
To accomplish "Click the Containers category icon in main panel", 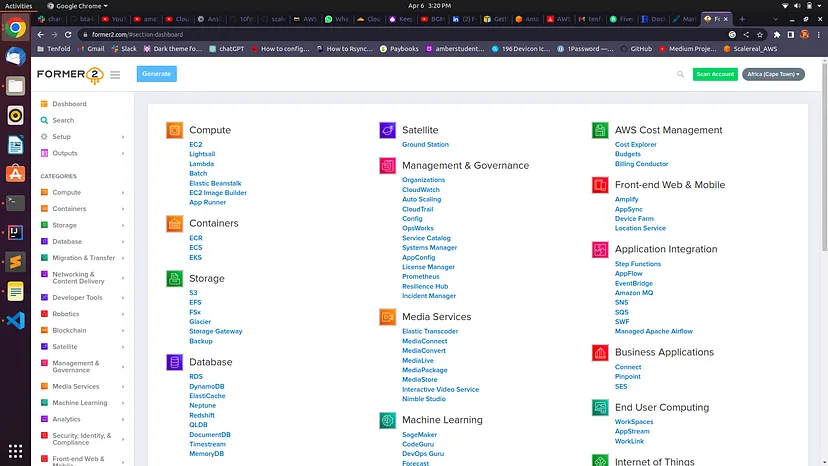I will pos(174,223).
